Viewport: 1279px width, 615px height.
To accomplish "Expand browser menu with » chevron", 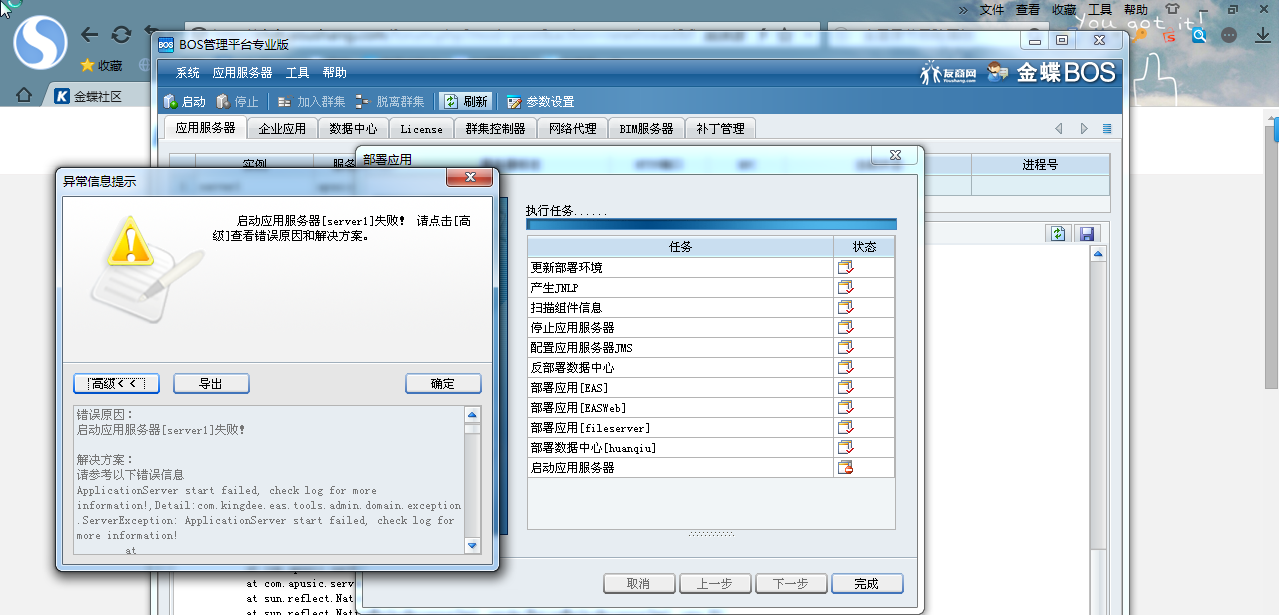I will [964, 10].
